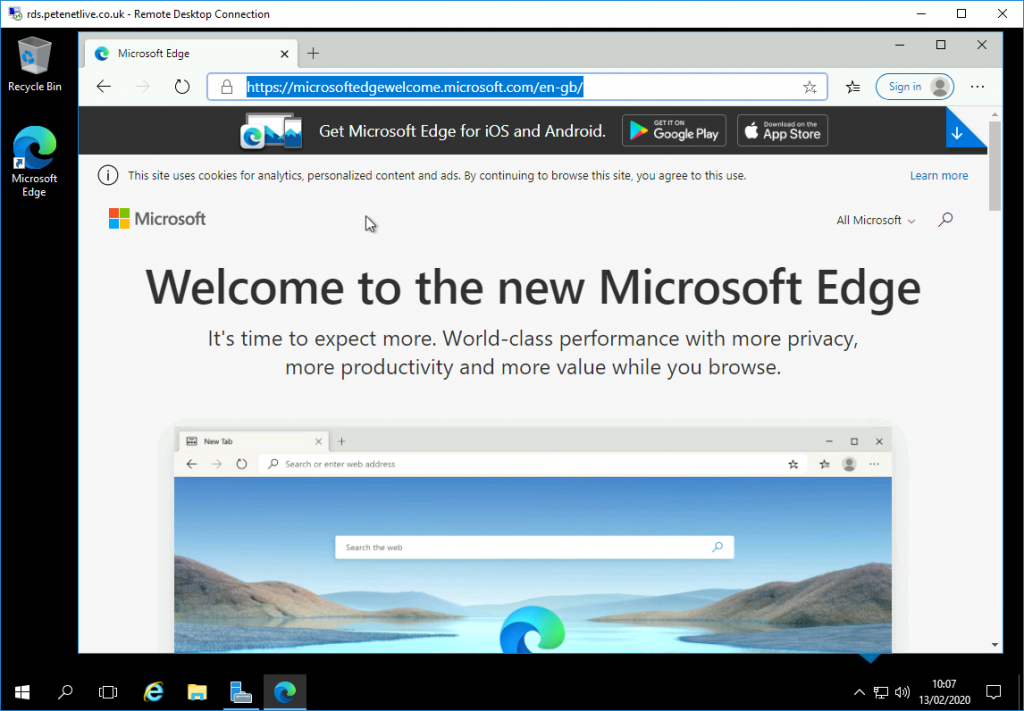The image size is (1024, 711).
Task: Refresh the current page
Action: point(181,87)
